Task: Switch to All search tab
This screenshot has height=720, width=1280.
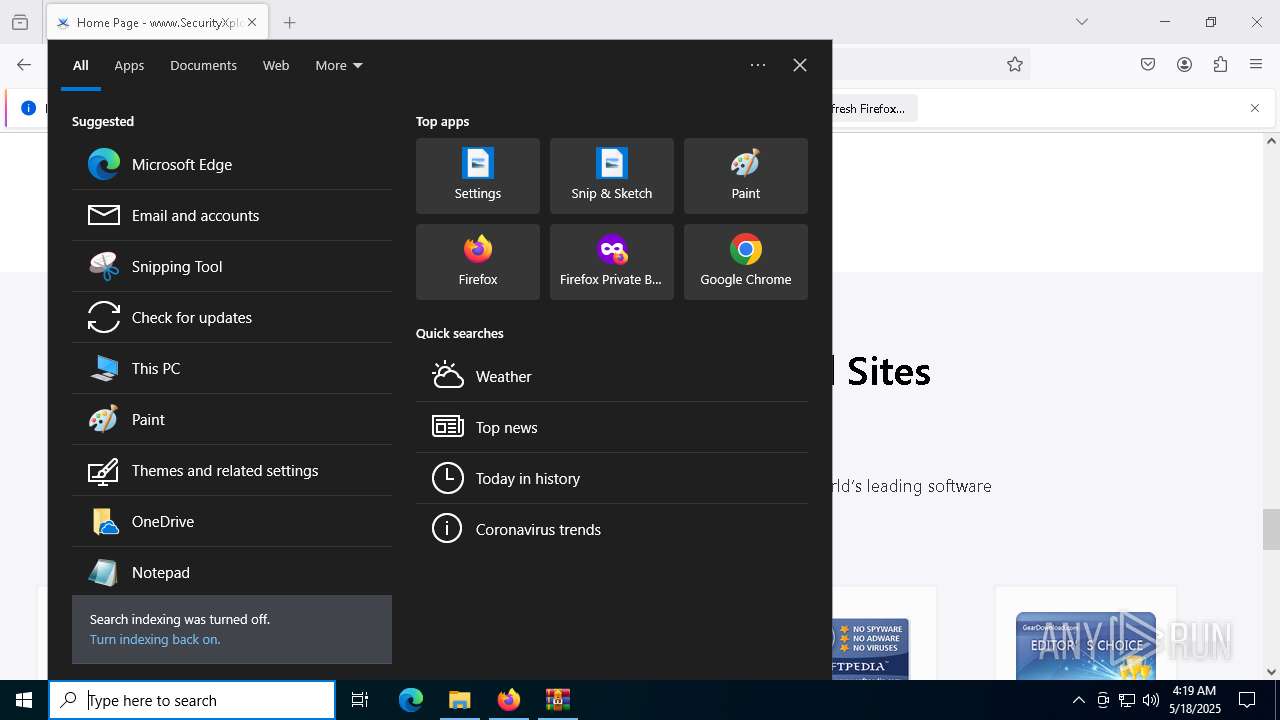Action: 81,65
